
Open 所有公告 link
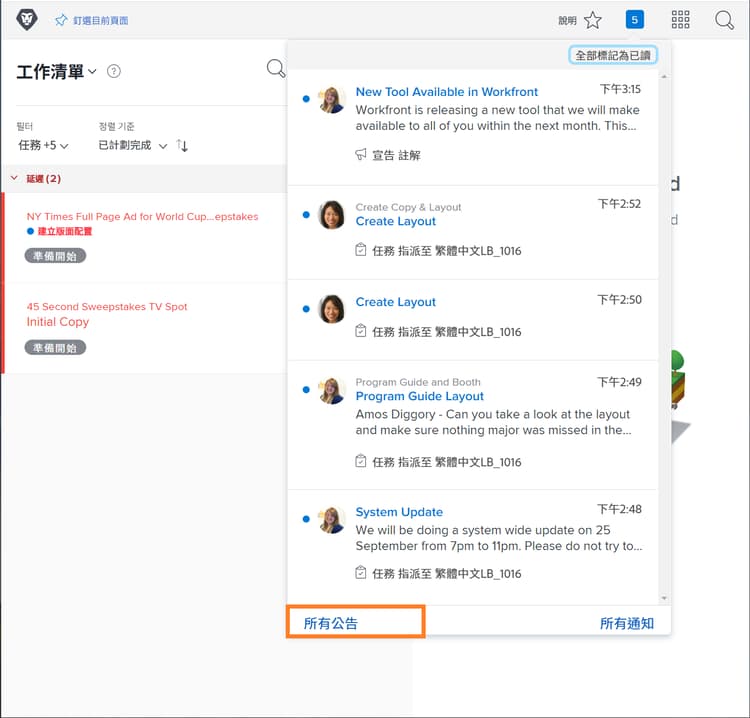[331, 623]
